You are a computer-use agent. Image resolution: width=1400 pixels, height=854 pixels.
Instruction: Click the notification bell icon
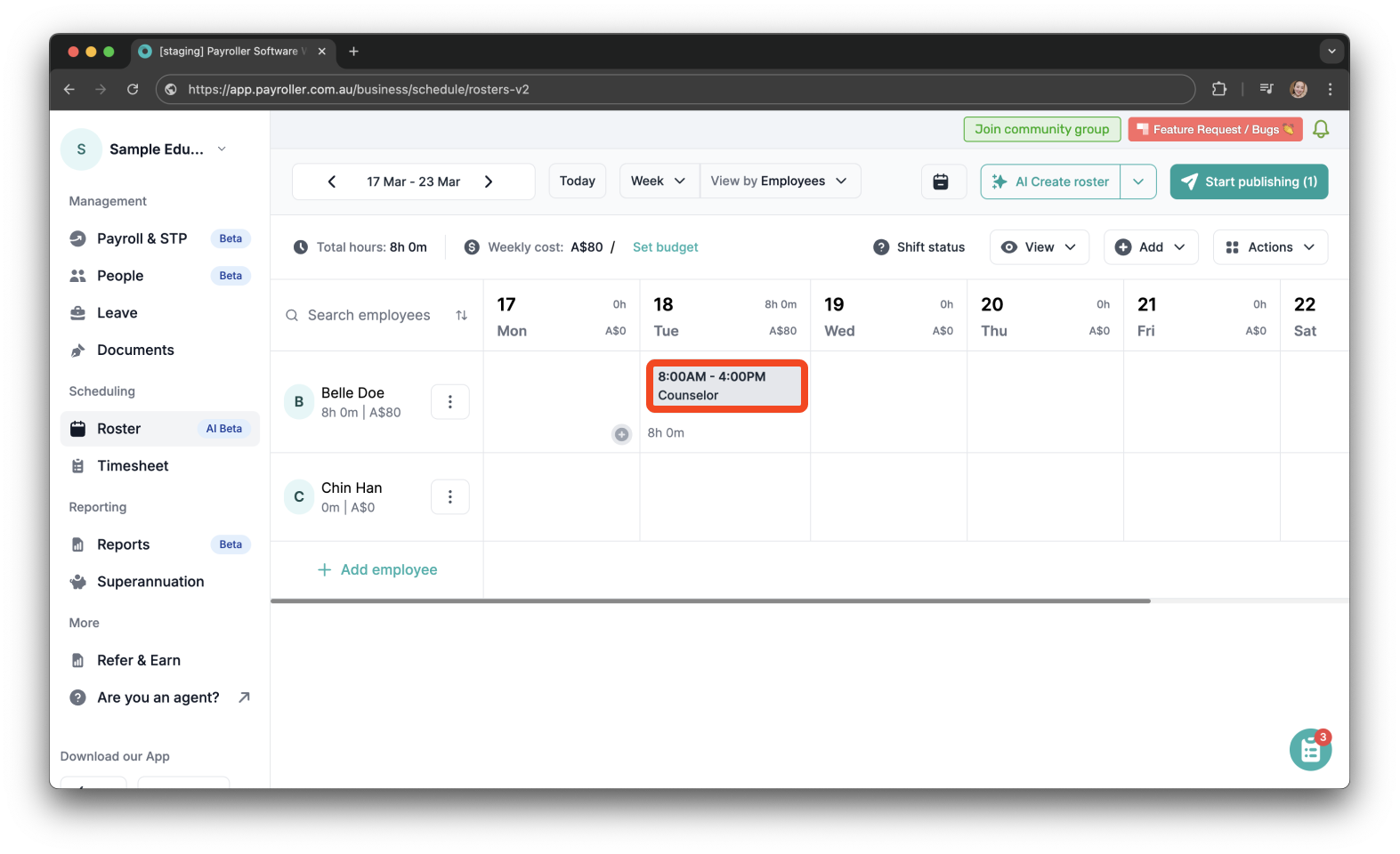tap(1321, 129)
